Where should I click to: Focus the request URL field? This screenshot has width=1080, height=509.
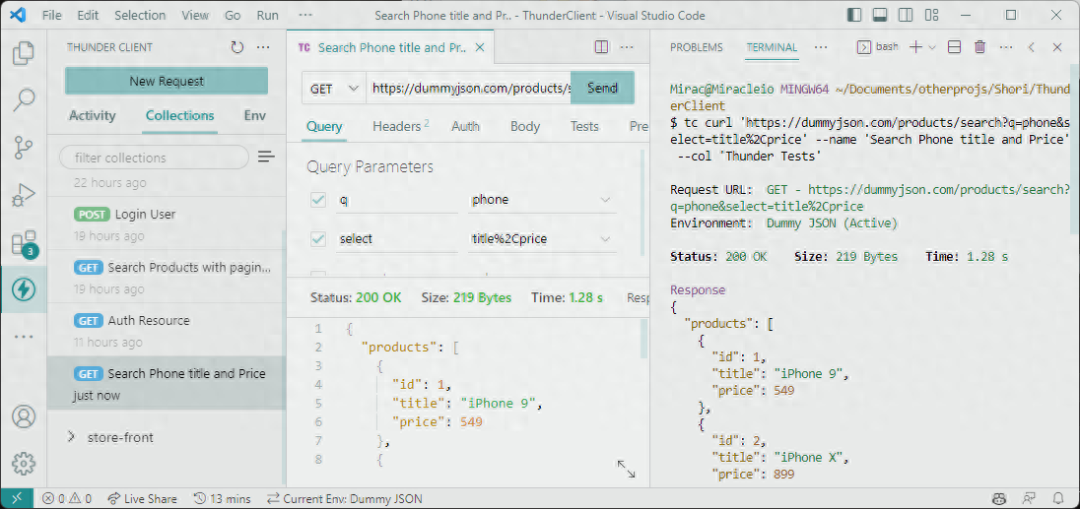468,88
